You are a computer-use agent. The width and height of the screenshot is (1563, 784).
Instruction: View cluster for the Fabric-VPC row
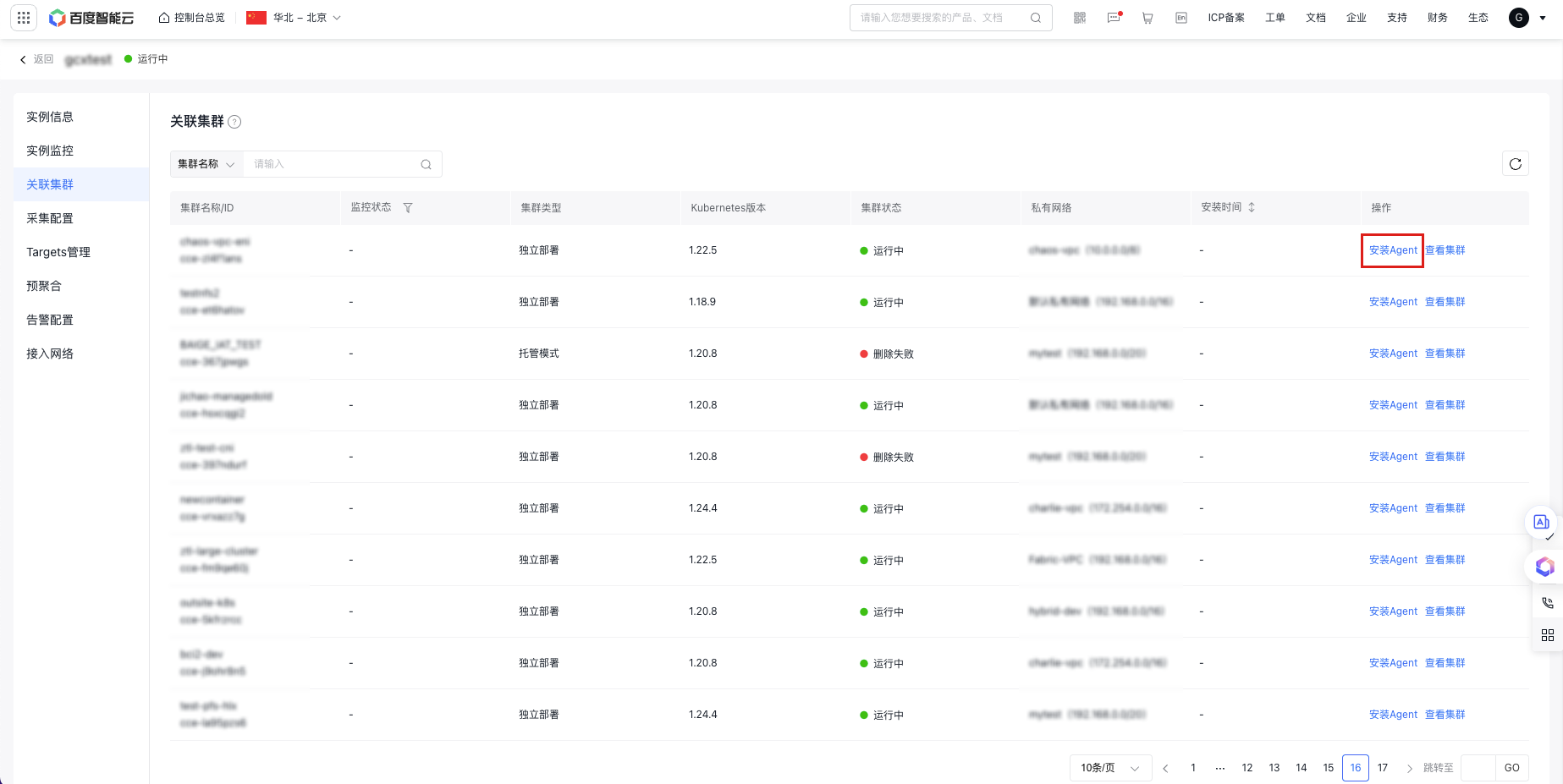[1445, 560]
